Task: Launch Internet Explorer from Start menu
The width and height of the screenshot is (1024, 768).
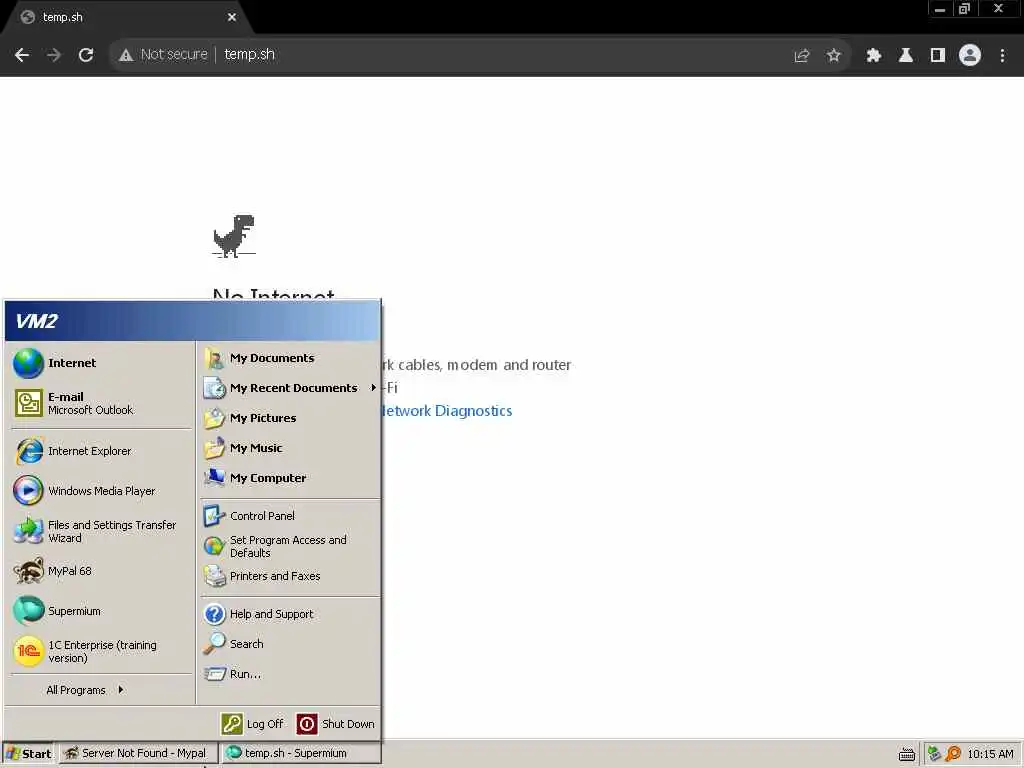Action: 101,451
